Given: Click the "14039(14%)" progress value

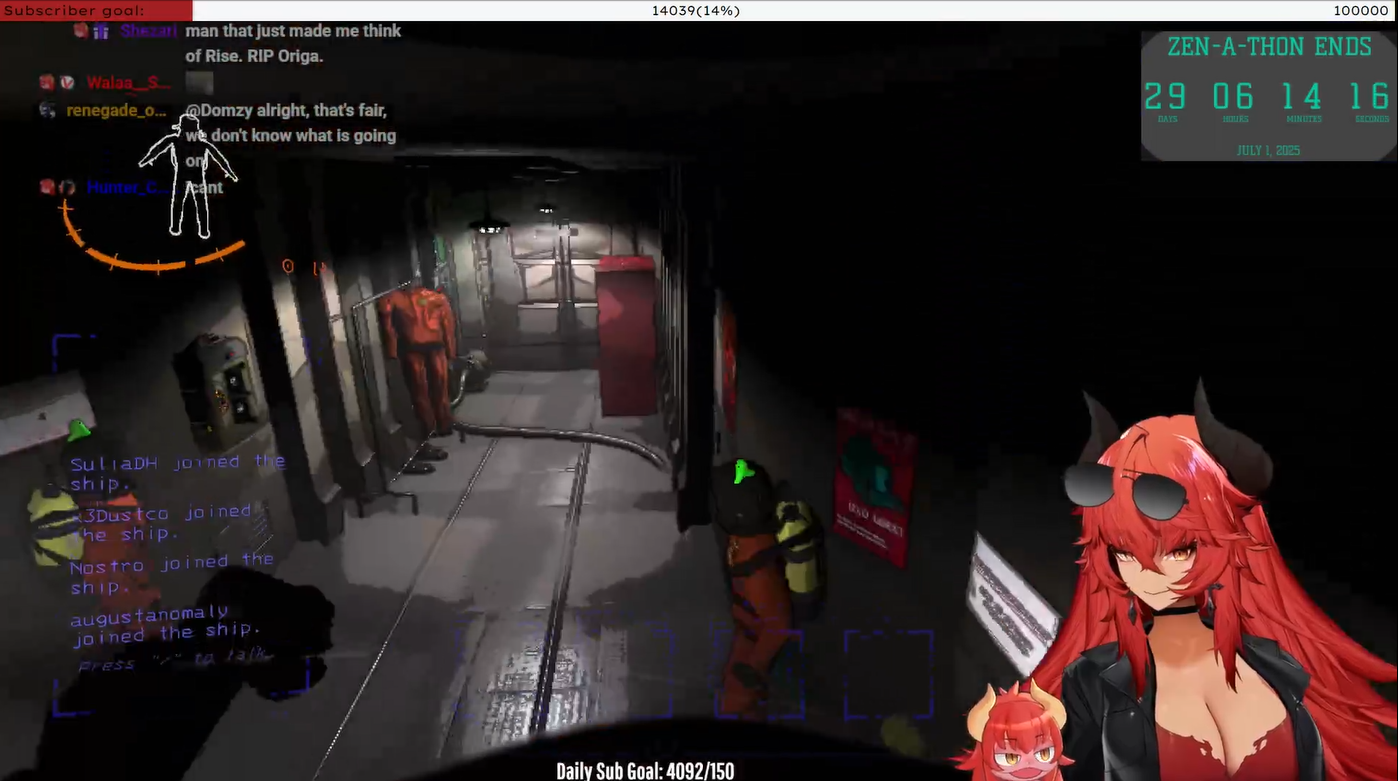Looking at the screenshot, I should point(696,10).
